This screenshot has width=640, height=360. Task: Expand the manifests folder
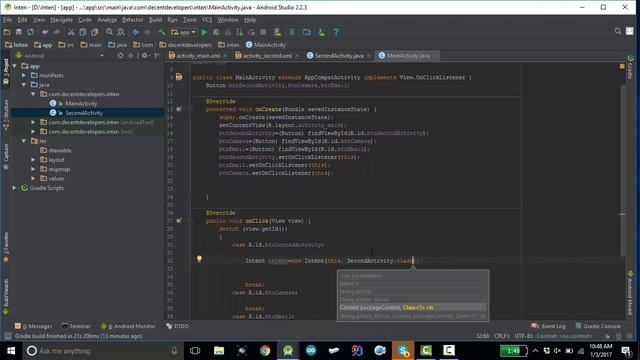(x=24, y=75)
